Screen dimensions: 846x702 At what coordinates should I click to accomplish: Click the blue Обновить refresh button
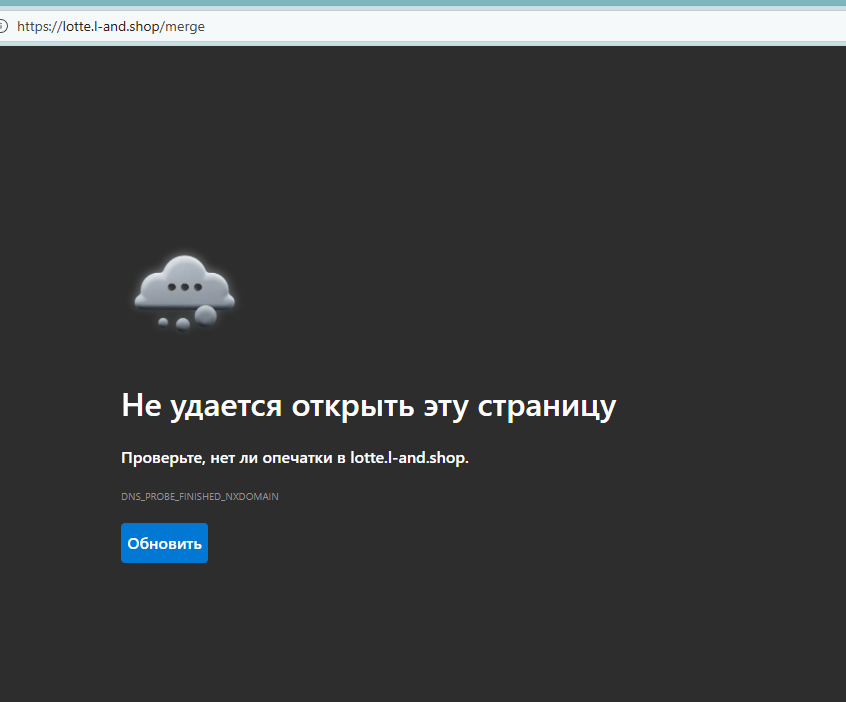[164, 543]
